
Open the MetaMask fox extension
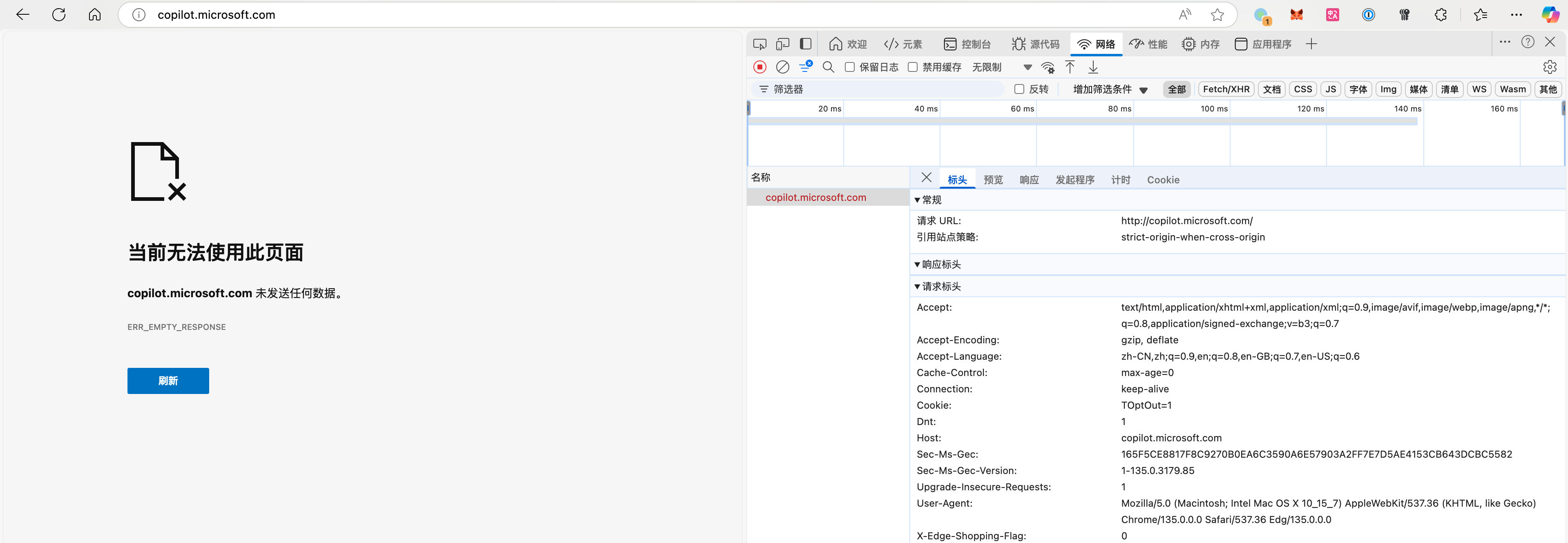(x=1297, y=15)
